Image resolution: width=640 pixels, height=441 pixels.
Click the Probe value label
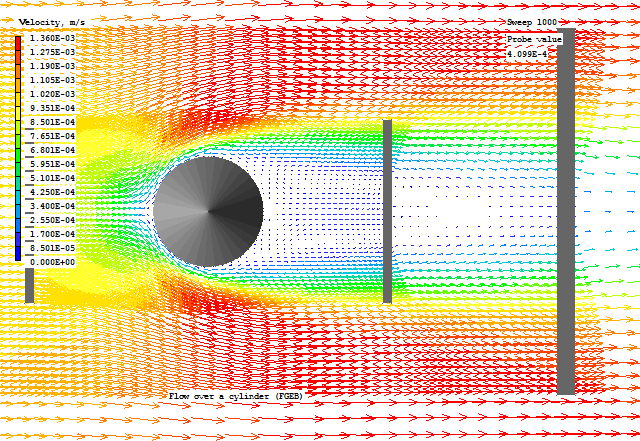(534, 39)
